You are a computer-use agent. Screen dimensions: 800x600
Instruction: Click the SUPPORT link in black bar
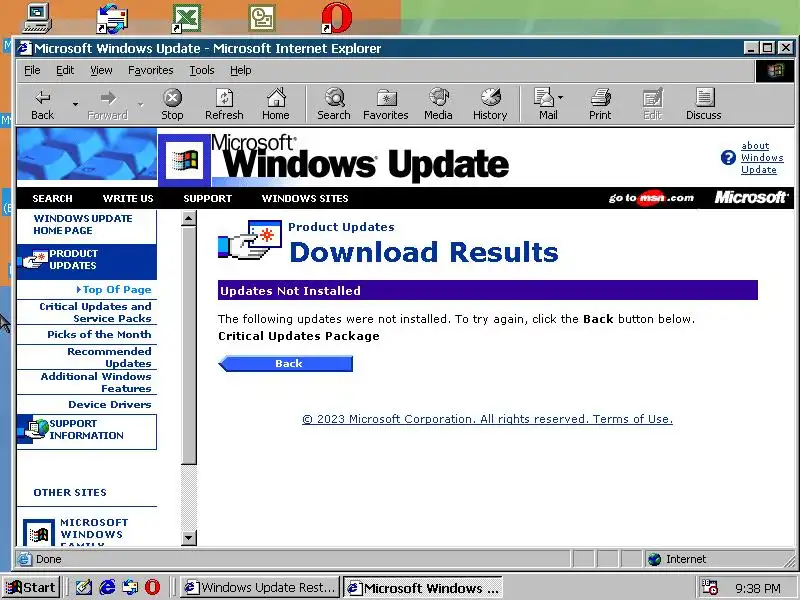(x=208, y=198)
